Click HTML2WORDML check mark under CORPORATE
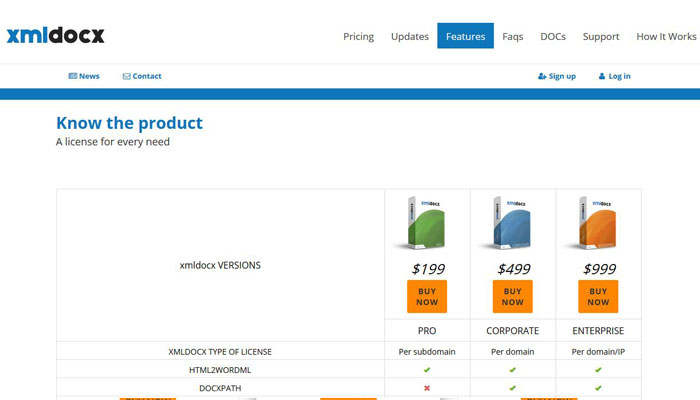The width and height of the screenshot is (700, 400). coord(512,370)
